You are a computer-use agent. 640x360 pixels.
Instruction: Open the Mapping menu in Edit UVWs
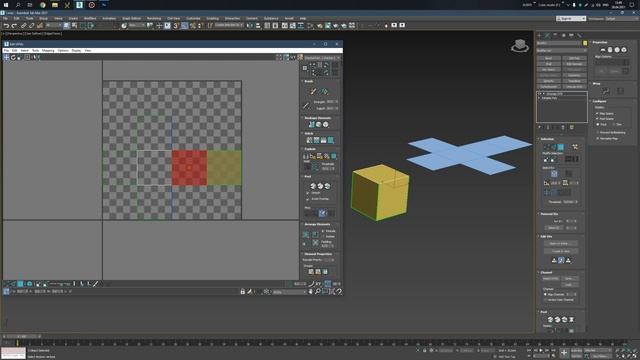pyautogui.click(x=48, y=51)
